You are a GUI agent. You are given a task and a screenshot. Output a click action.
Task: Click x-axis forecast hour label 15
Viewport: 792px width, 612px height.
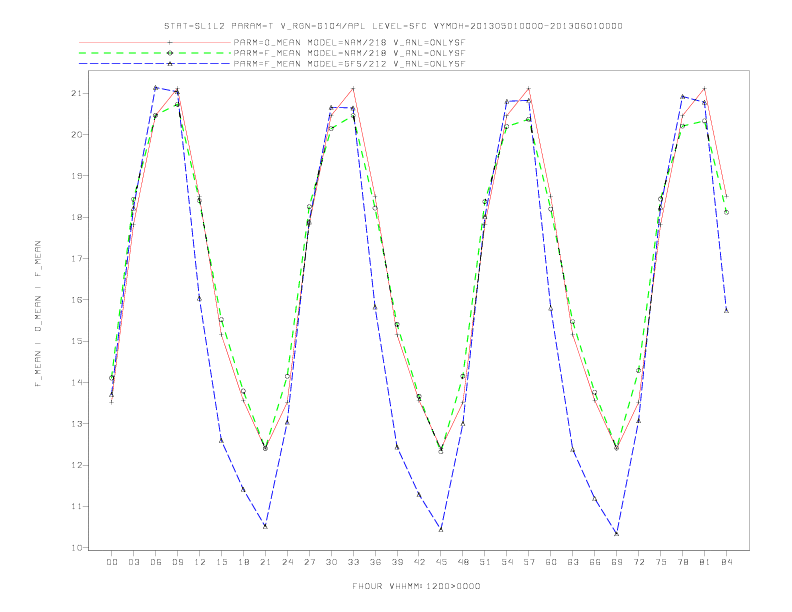tap(221, 562)
